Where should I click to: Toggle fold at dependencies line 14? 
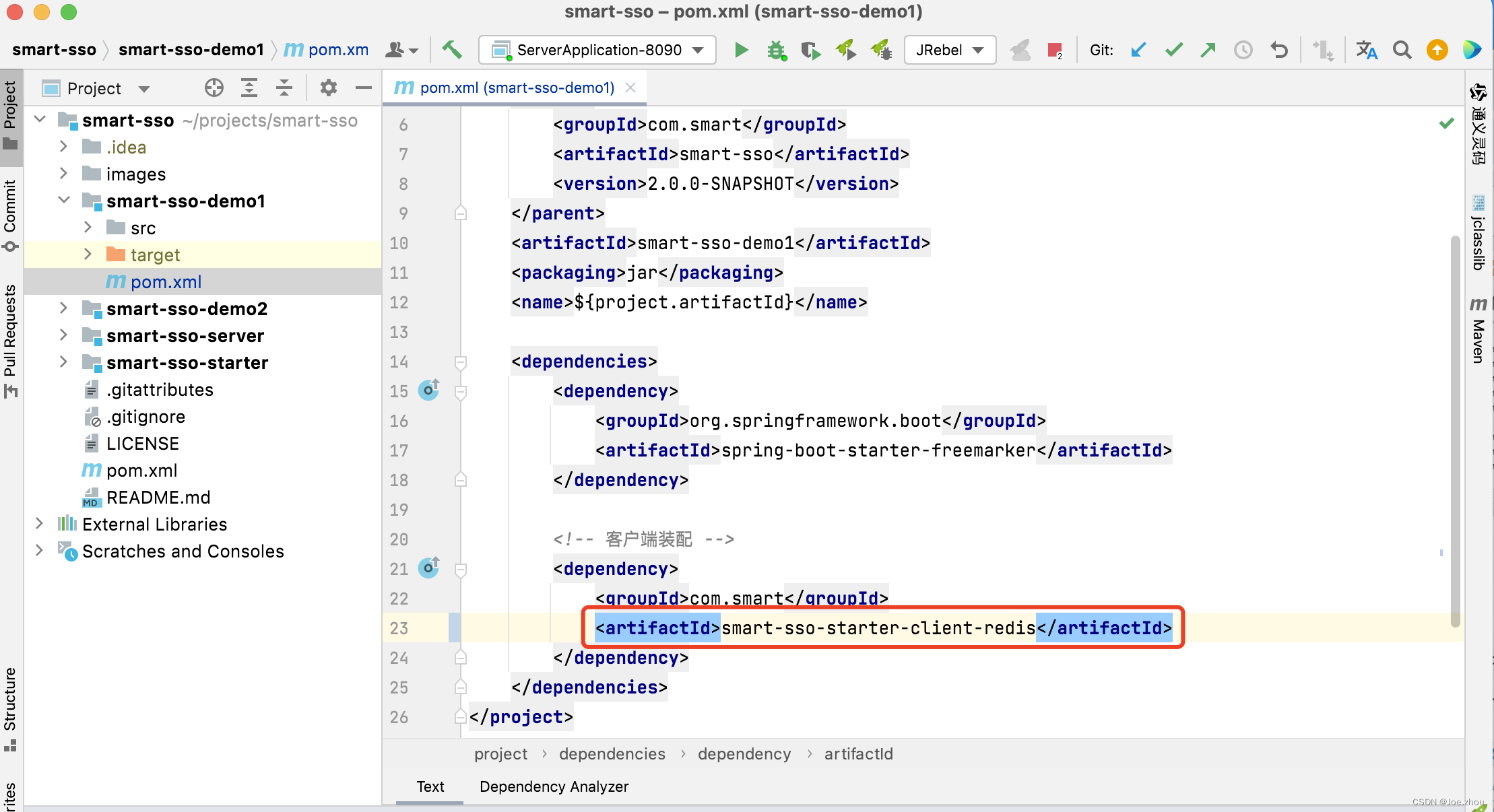461,362
